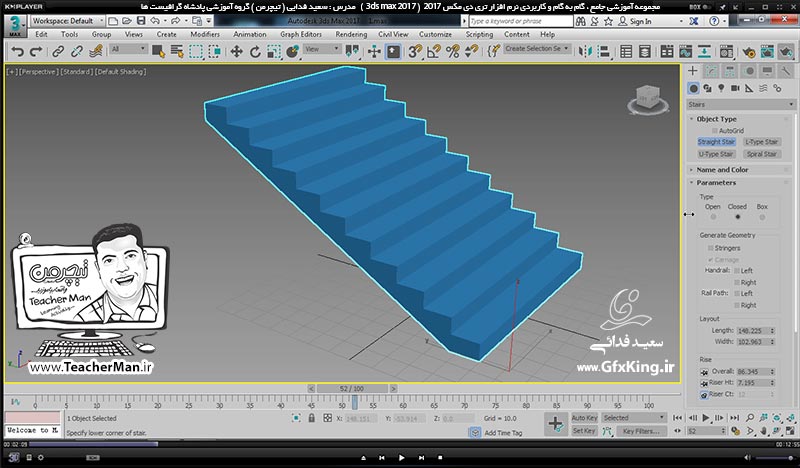Open the Workspace Default dropdown
The height and width of the screenshot is (468, 800).
click(67, 21)
